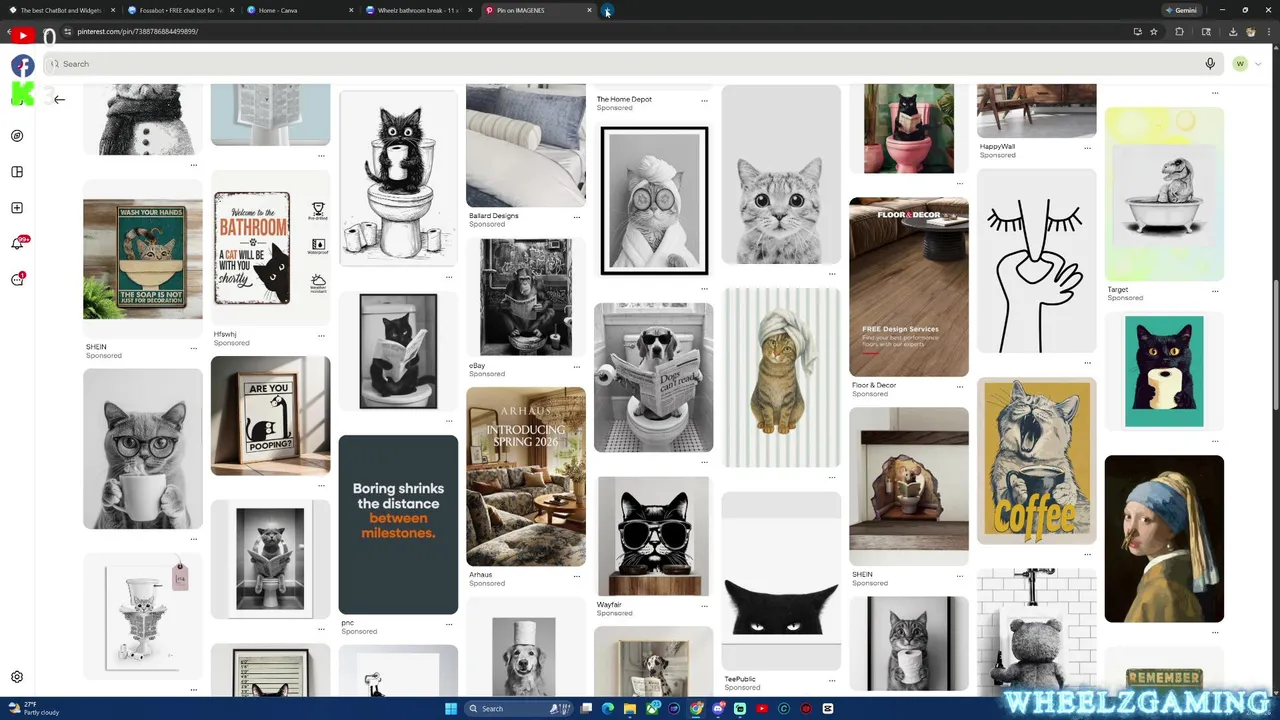Image resolution: width=1280 pixels, height=720 pixels.
Task: Open the Wash Your Hands cat sign pin
Action: click(x=142, y=260)
